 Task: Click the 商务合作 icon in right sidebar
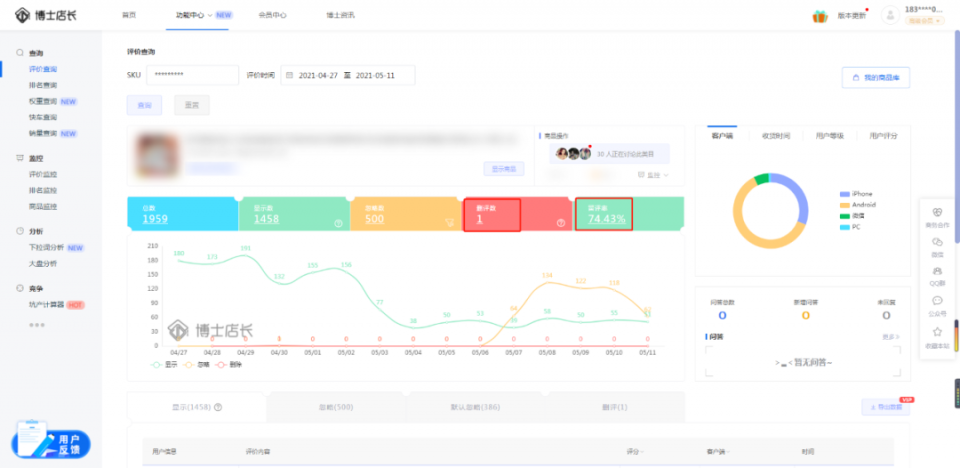pos(937,212)
